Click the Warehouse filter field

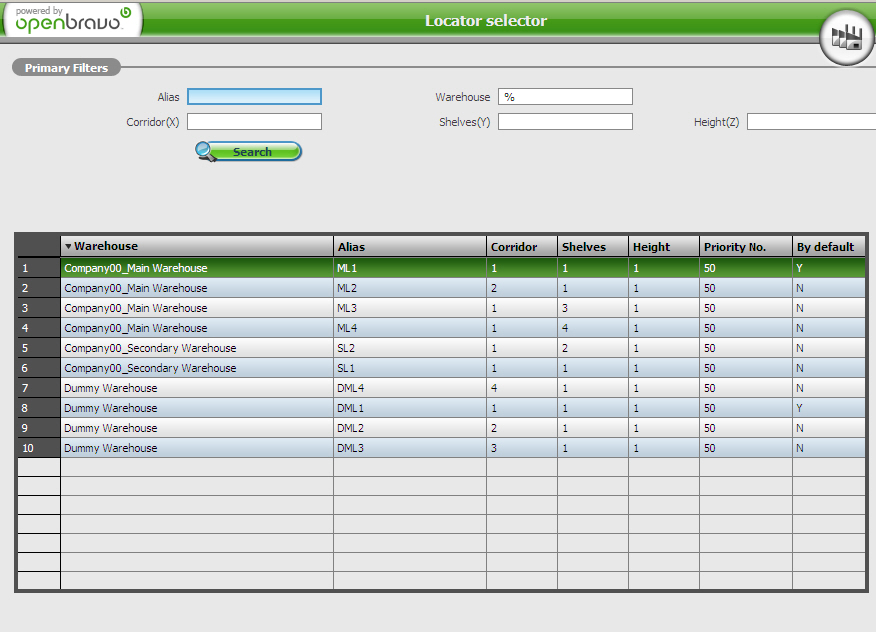tap(565, 97)
